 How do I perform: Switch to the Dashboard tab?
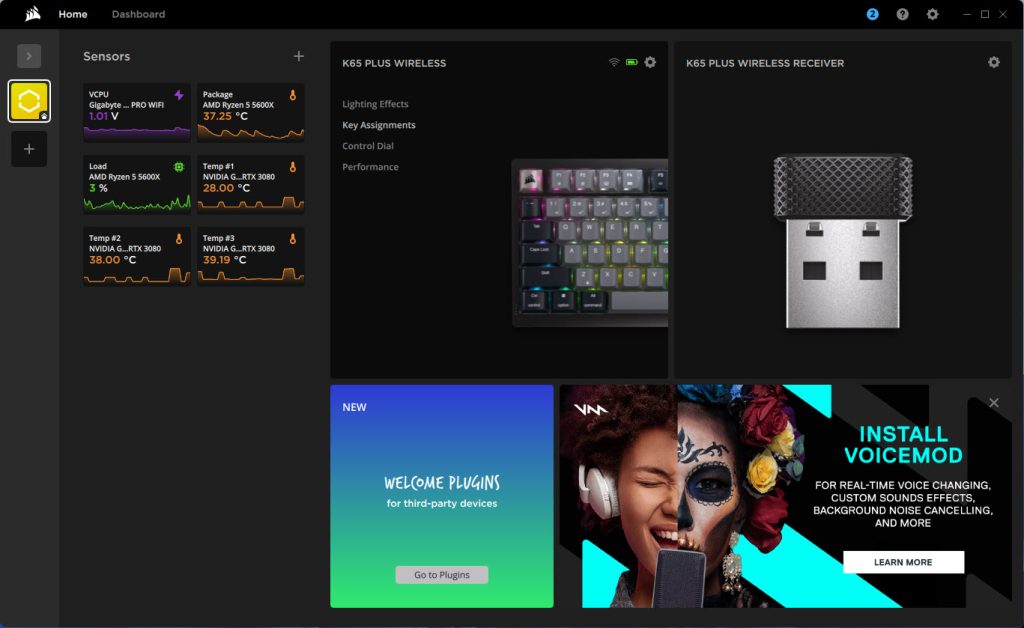coord(138,14)
